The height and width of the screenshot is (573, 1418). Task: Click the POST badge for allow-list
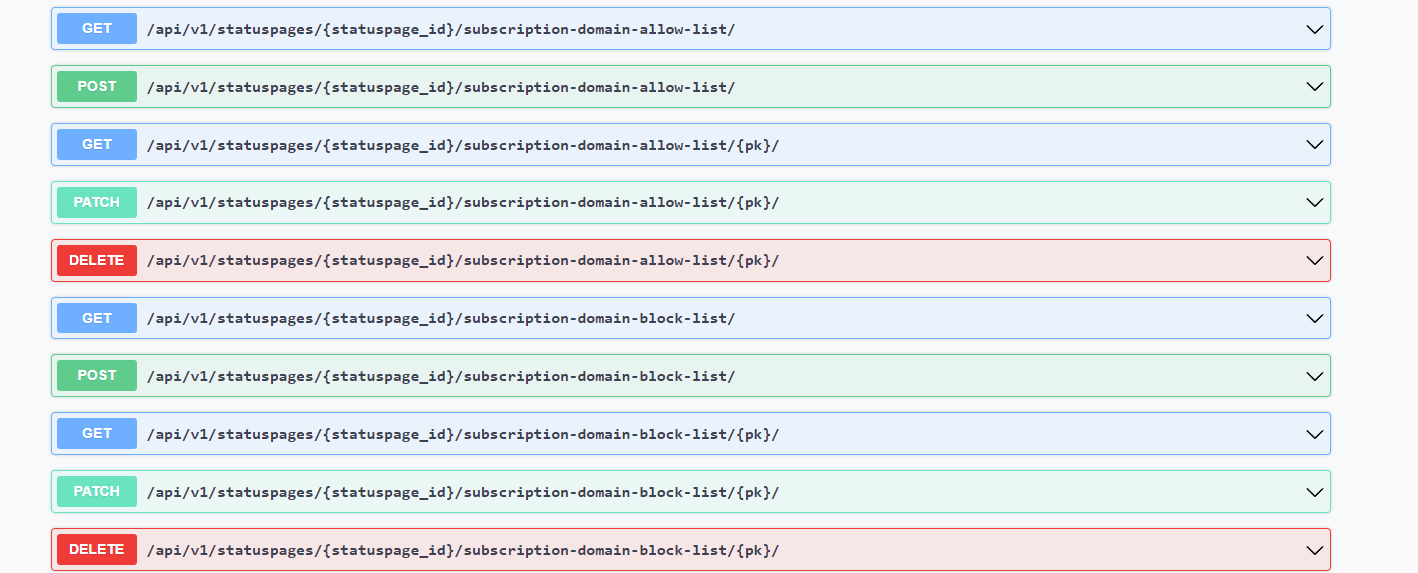tap(97, 87)
